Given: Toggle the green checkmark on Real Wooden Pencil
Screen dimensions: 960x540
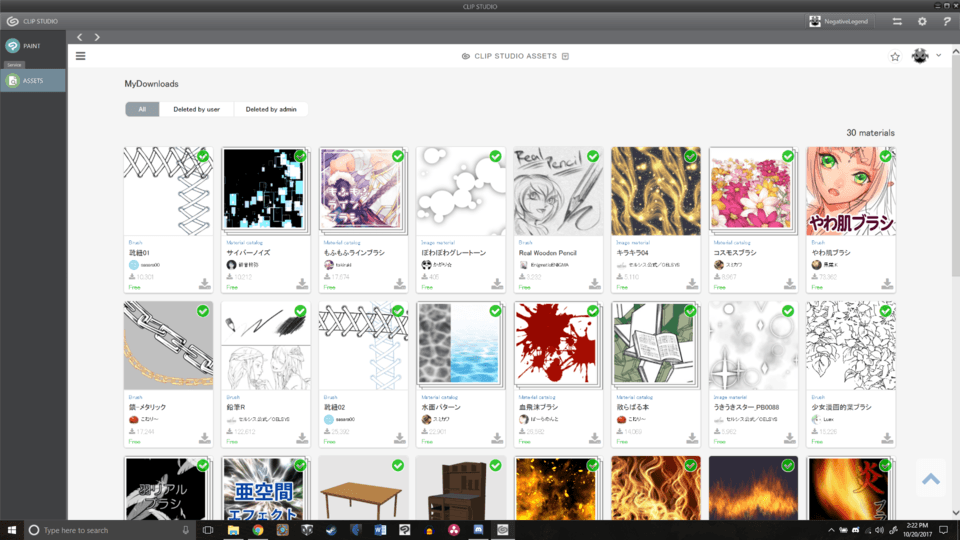Looking at the screenshot, I should point(593,157).
